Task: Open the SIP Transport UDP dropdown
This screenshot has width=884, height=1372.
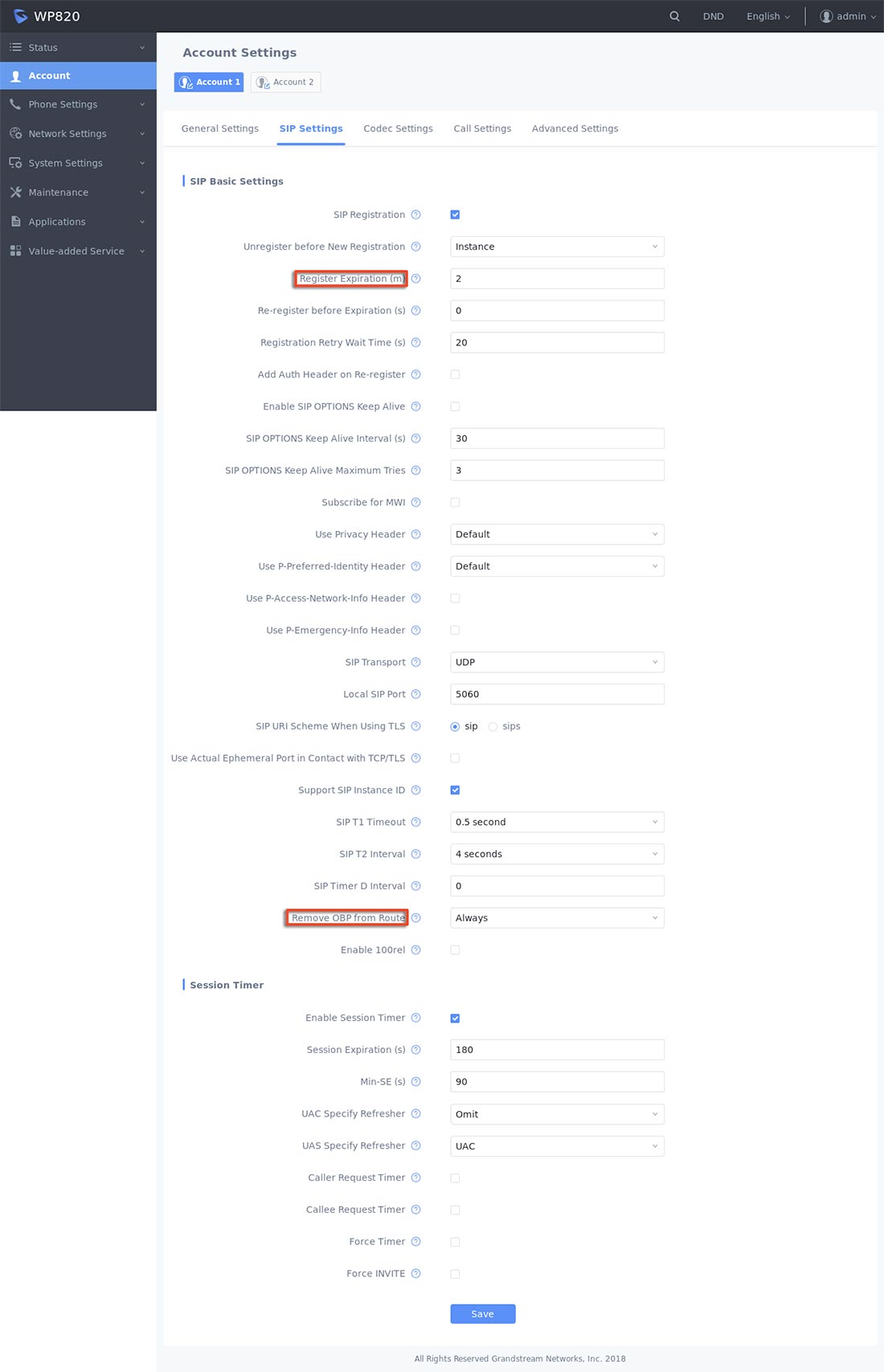Action: pyautogui.click(x=557, y=662)
